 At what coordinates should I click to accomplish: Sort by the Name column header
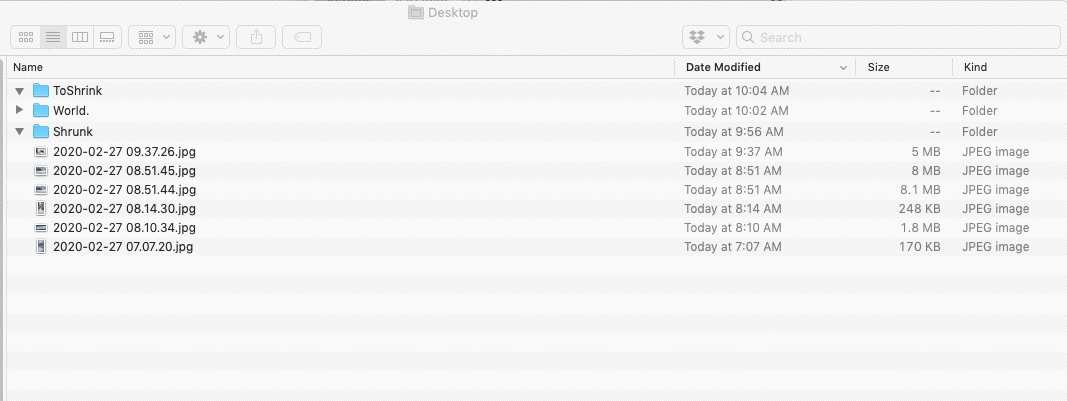tap(340, 67)
